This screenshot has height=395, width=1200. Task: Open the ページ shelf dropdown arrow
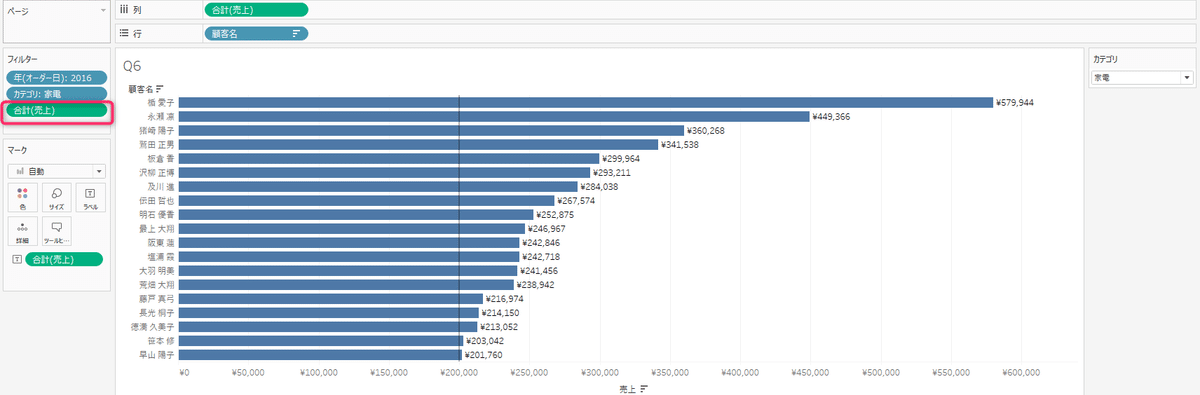[102, 10]
